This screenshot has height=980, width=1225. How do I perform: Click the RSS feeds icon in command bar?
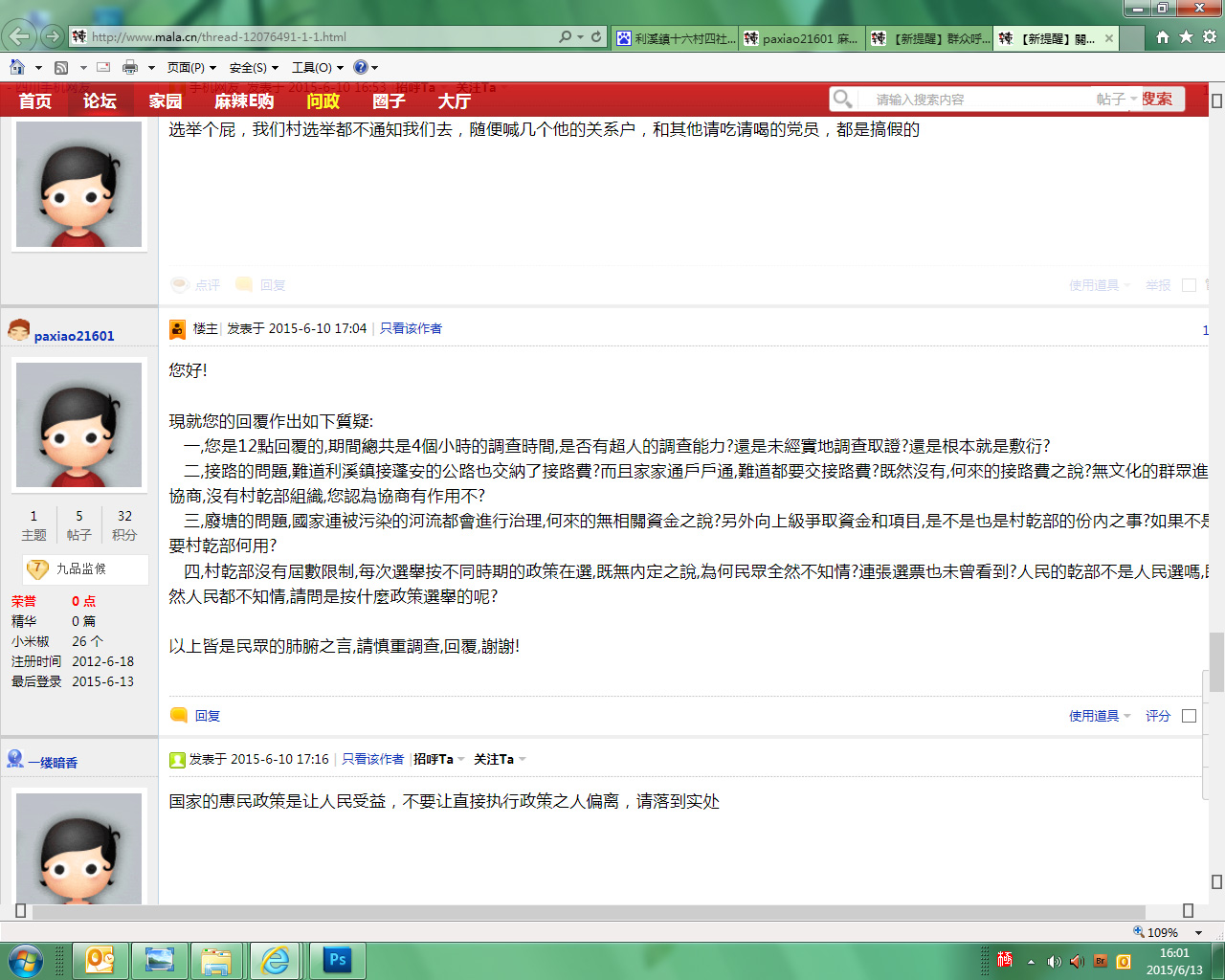(61, 67)
